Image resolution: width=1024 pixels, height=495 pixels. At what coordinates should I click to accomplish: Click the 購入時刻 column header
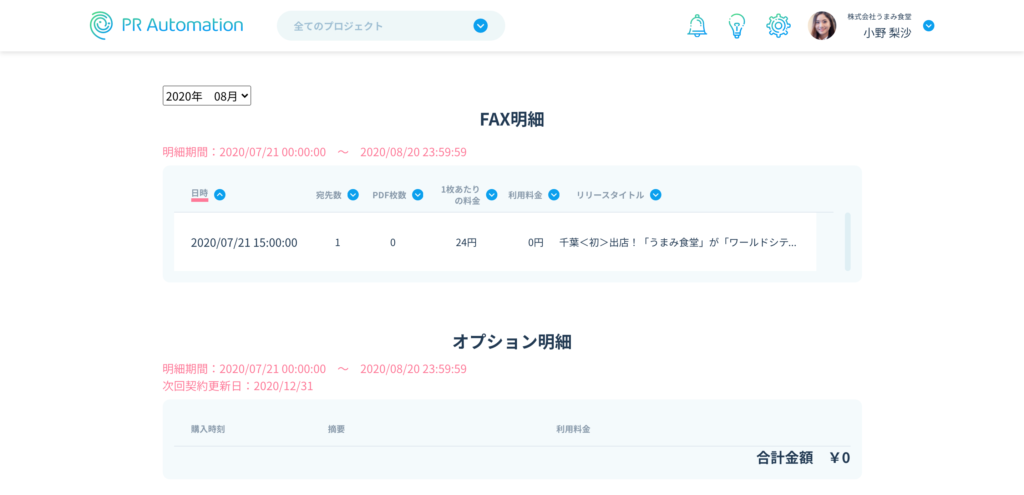click(x=208, y=429)
